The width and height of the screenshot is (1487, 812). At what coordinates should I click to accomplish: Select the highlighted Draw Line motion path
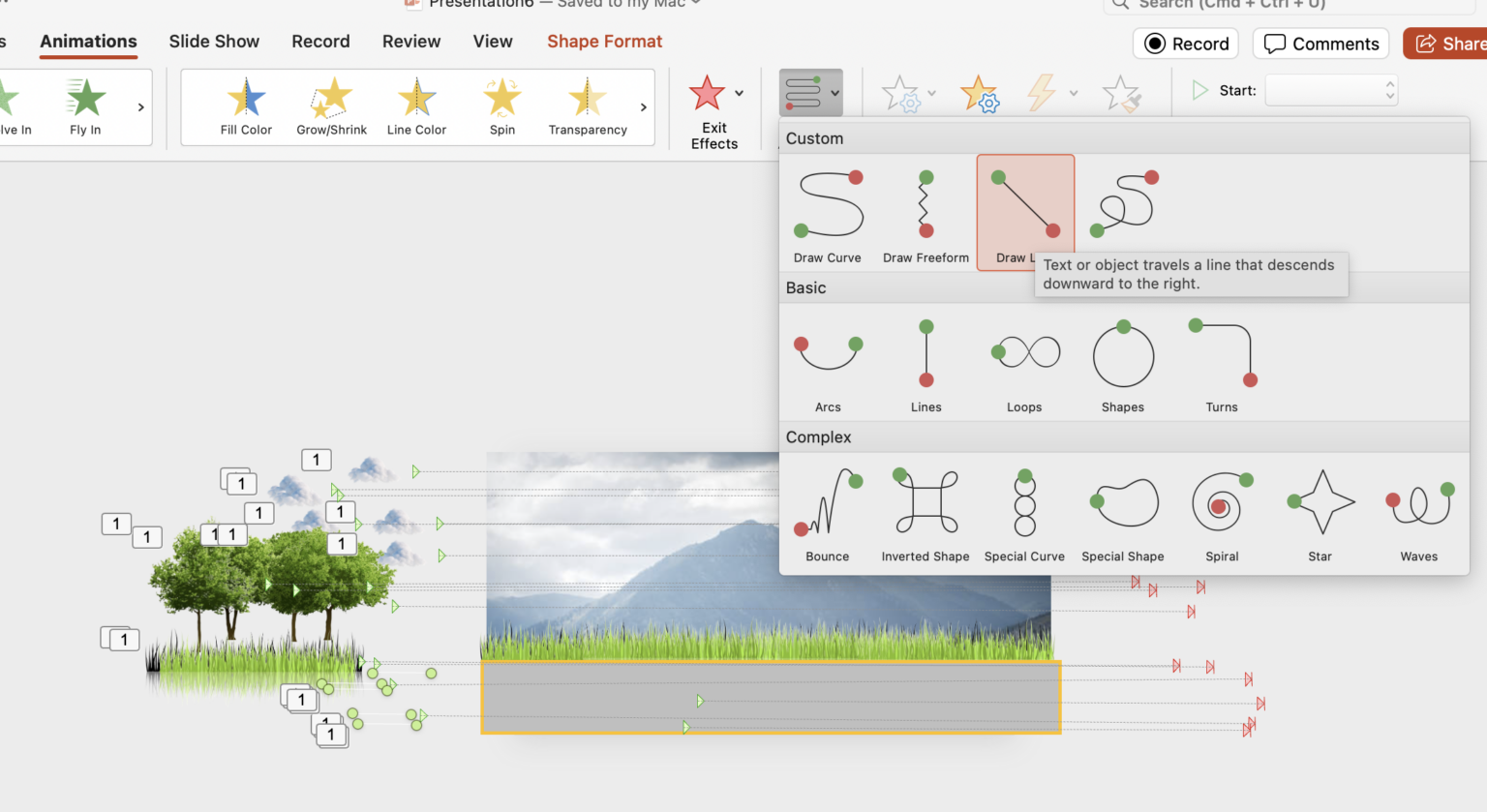(1025, 212)
